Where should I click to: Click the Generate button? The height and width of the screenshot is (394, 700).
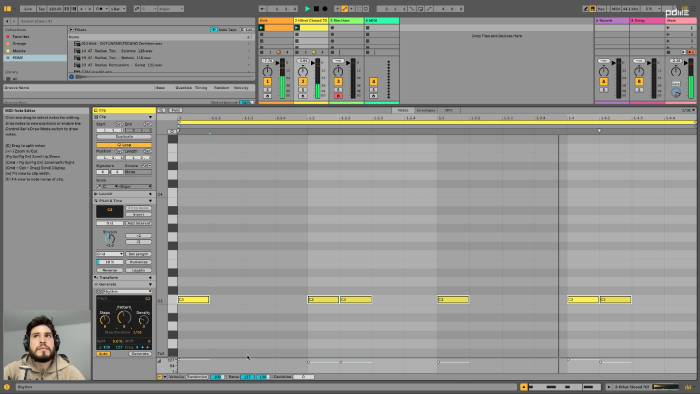click(140, 354)
